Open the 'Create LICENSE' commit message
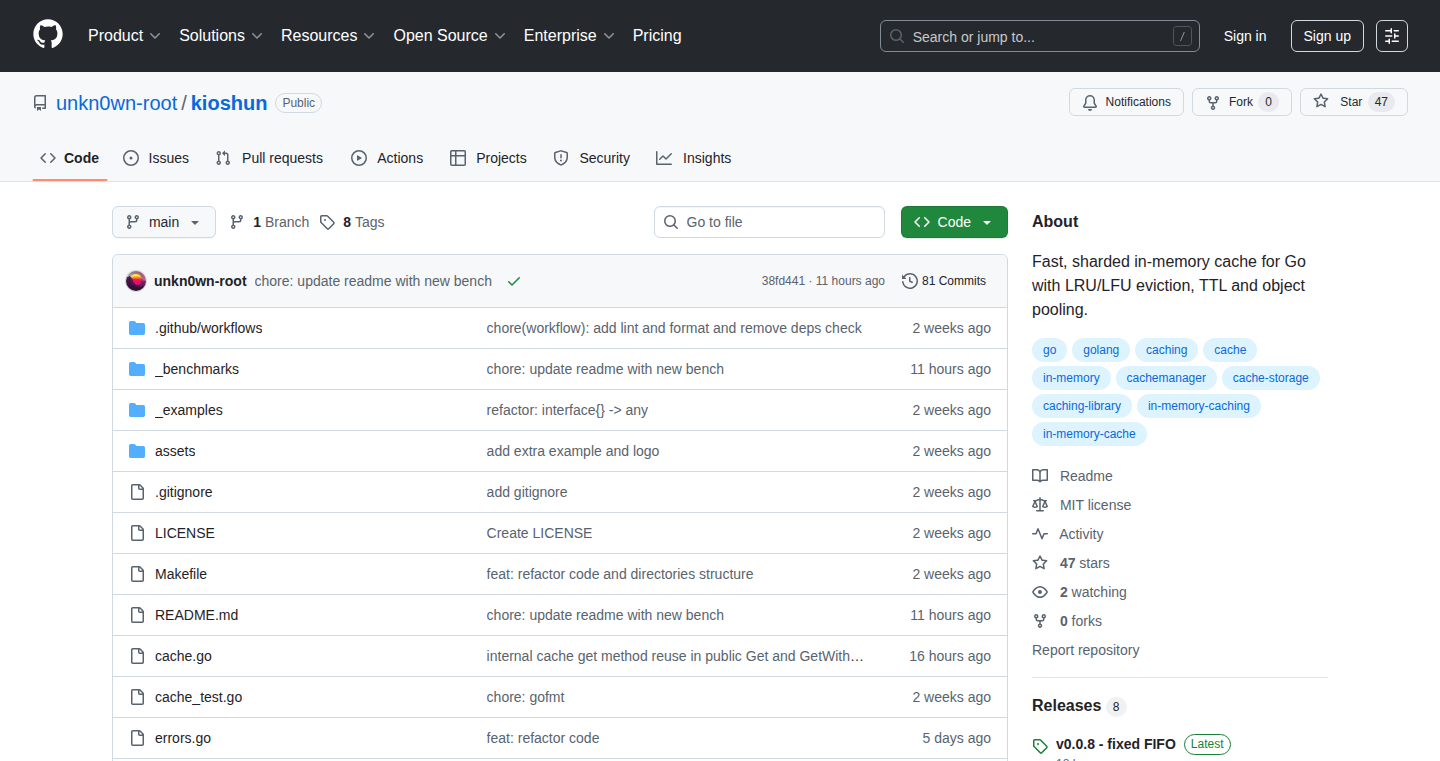Image resolution: width=1440 pixels, height=761 pixels. point(540,533)
